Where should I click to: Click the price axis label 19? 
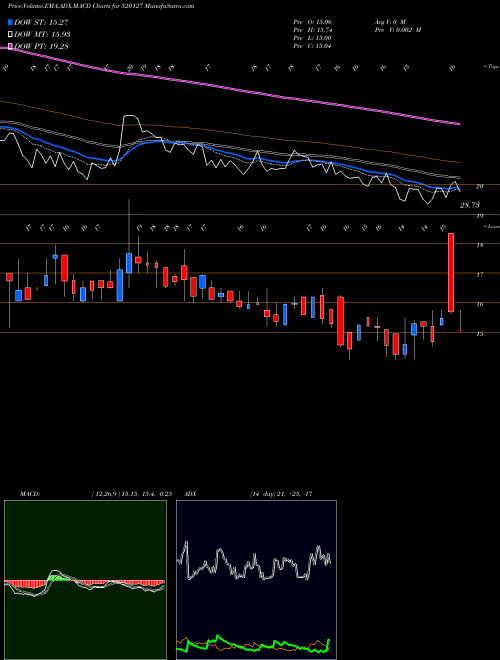[x=479, y=216]
